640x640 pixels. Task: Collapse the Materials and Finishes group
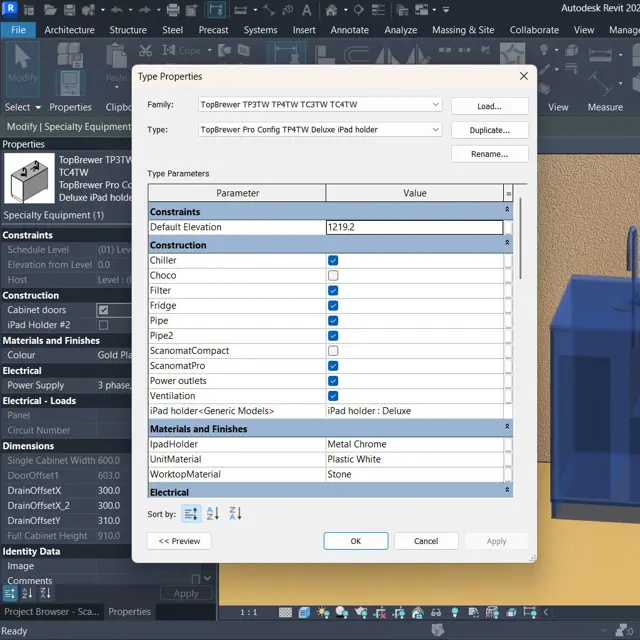coord(507,427)
